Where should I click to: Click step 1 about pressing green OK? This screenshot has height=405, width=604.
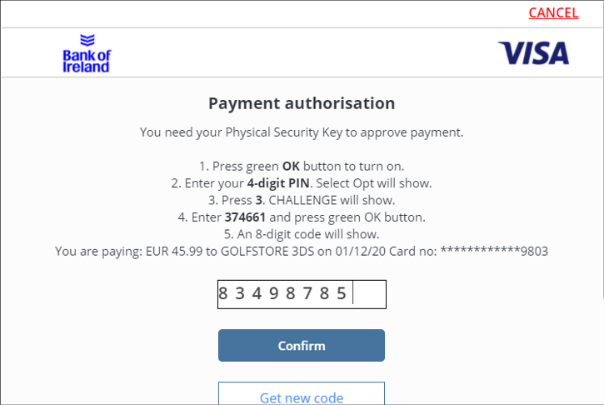[x=301, y=166]
